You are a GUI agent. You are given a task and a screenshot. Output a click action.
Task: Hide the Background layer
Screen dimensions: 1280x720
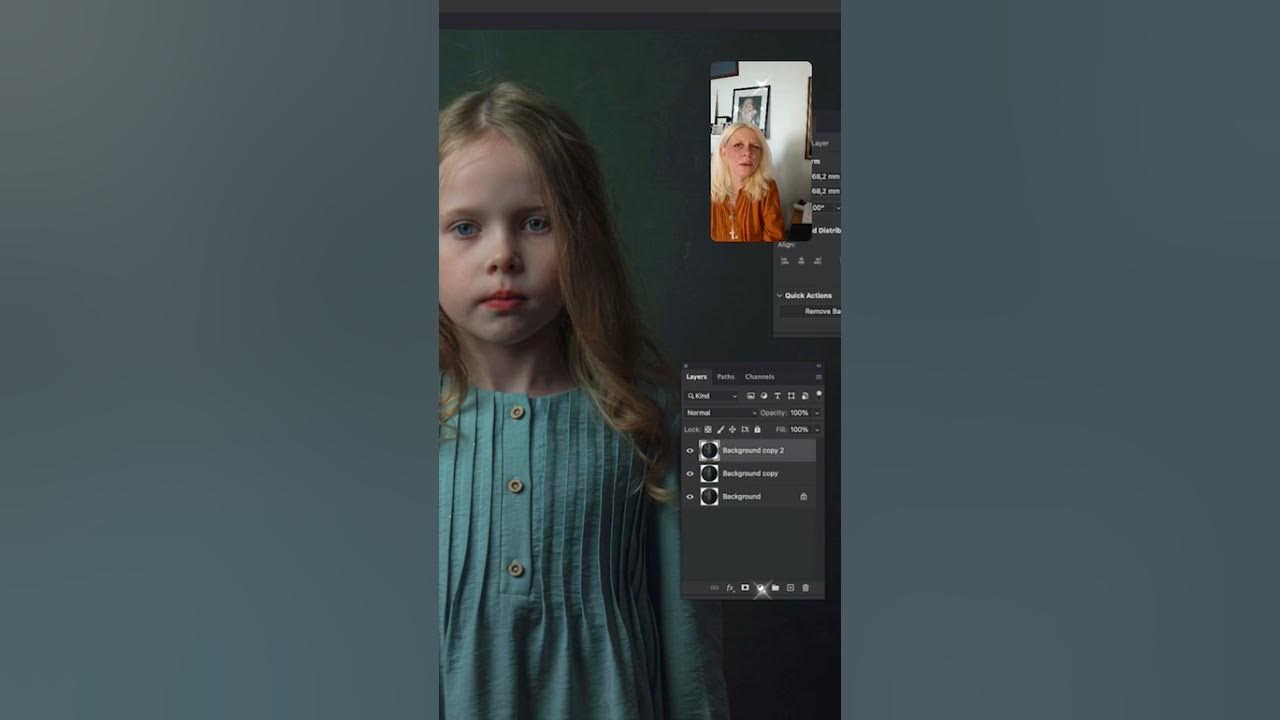pyautogui.click(x=690, y=497)
